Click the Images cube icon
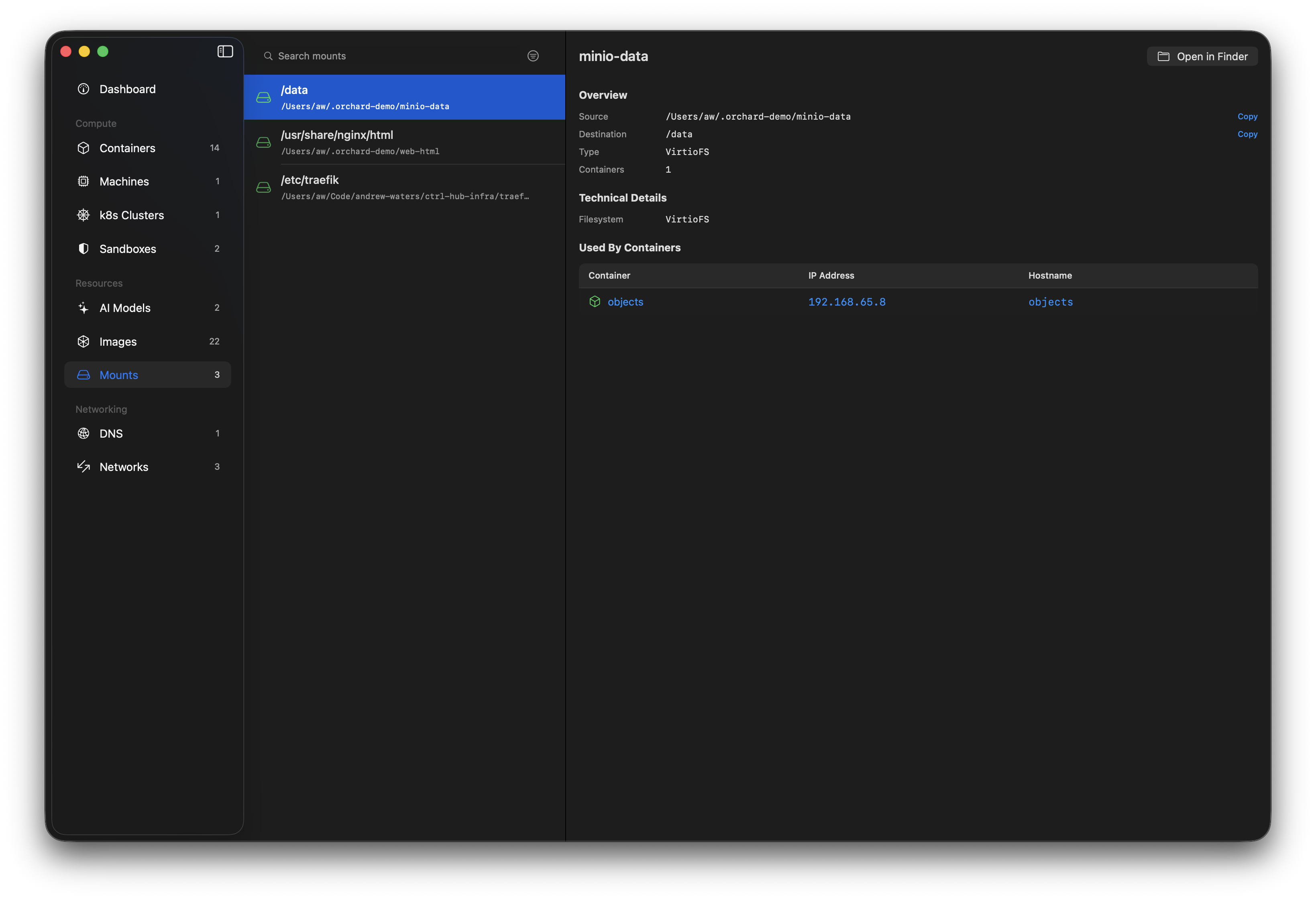 coord(83,341)
